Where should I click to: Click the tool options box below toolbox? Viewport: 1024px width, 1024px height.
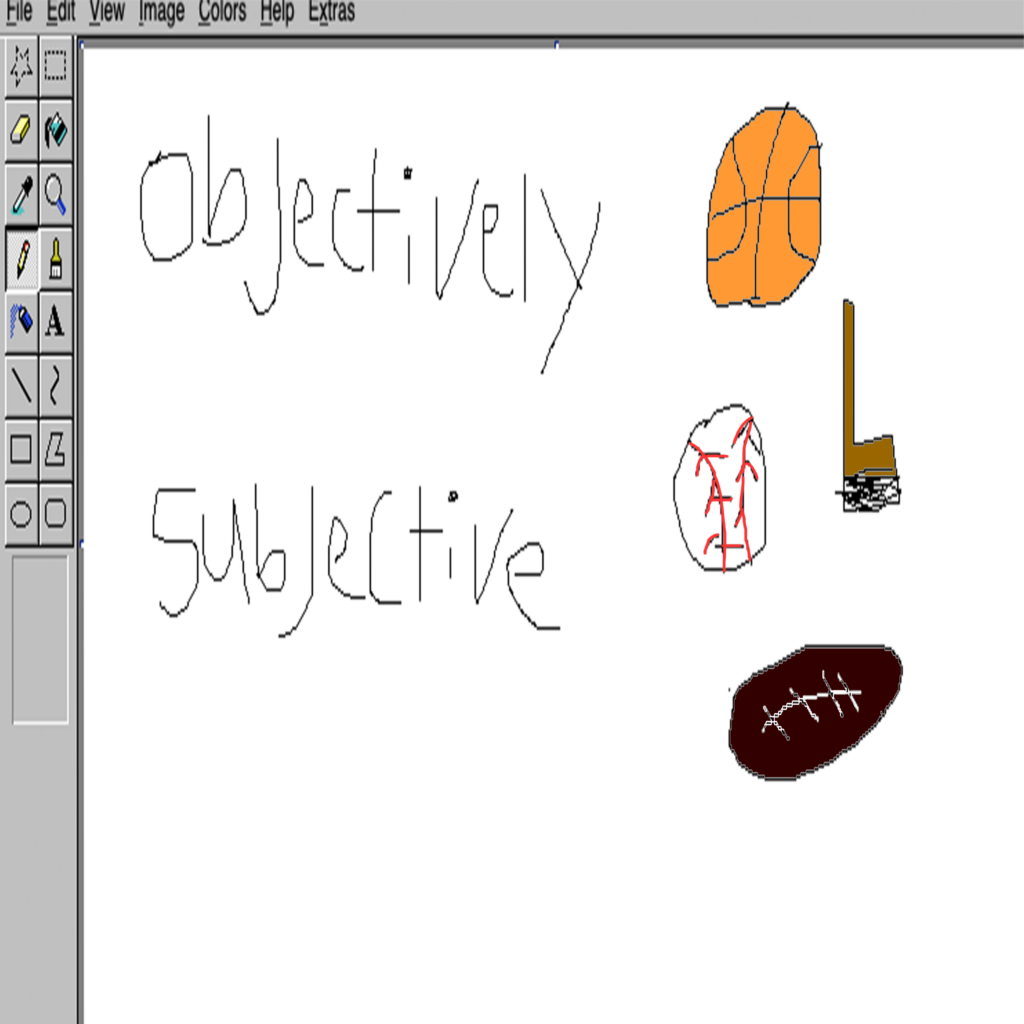[x=40, y=640]
